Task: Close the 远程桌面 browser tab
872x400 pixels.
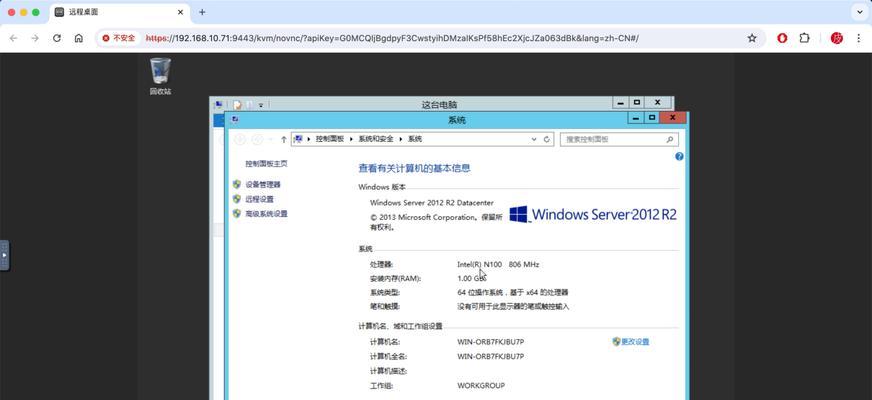Action: click(180, 12)
